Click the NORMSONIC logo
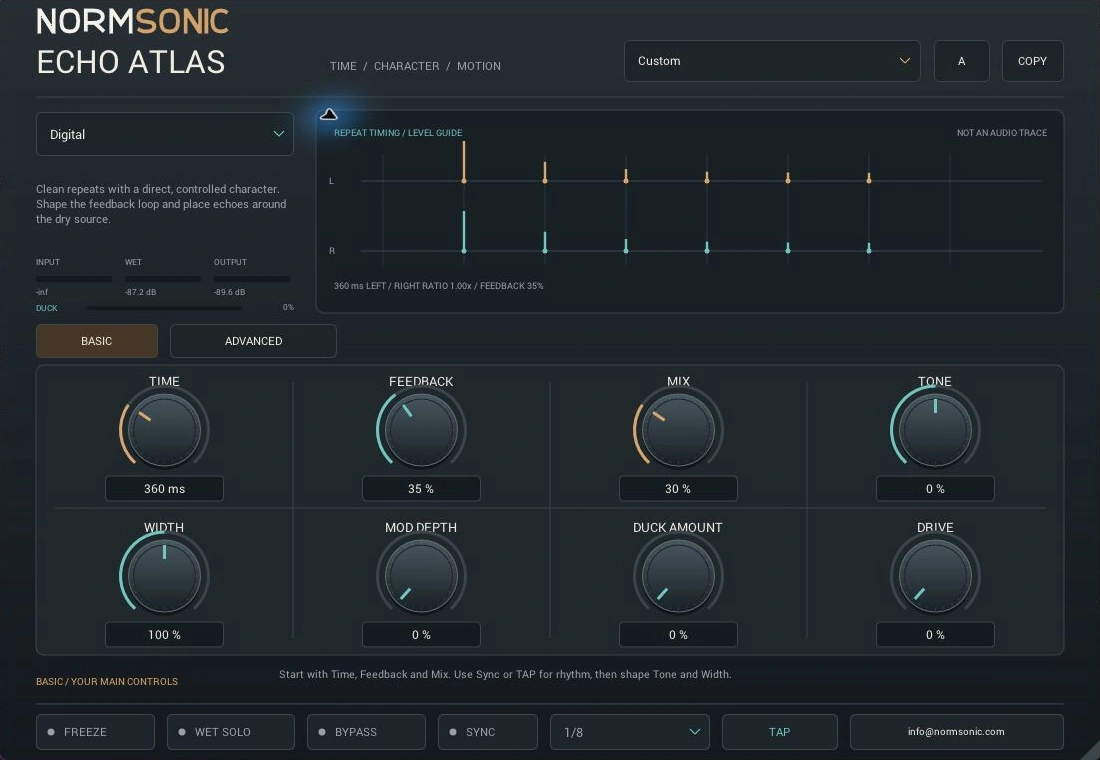This screenshot has width=1100, height=760. pyautogui.click(x=133, y=21)
